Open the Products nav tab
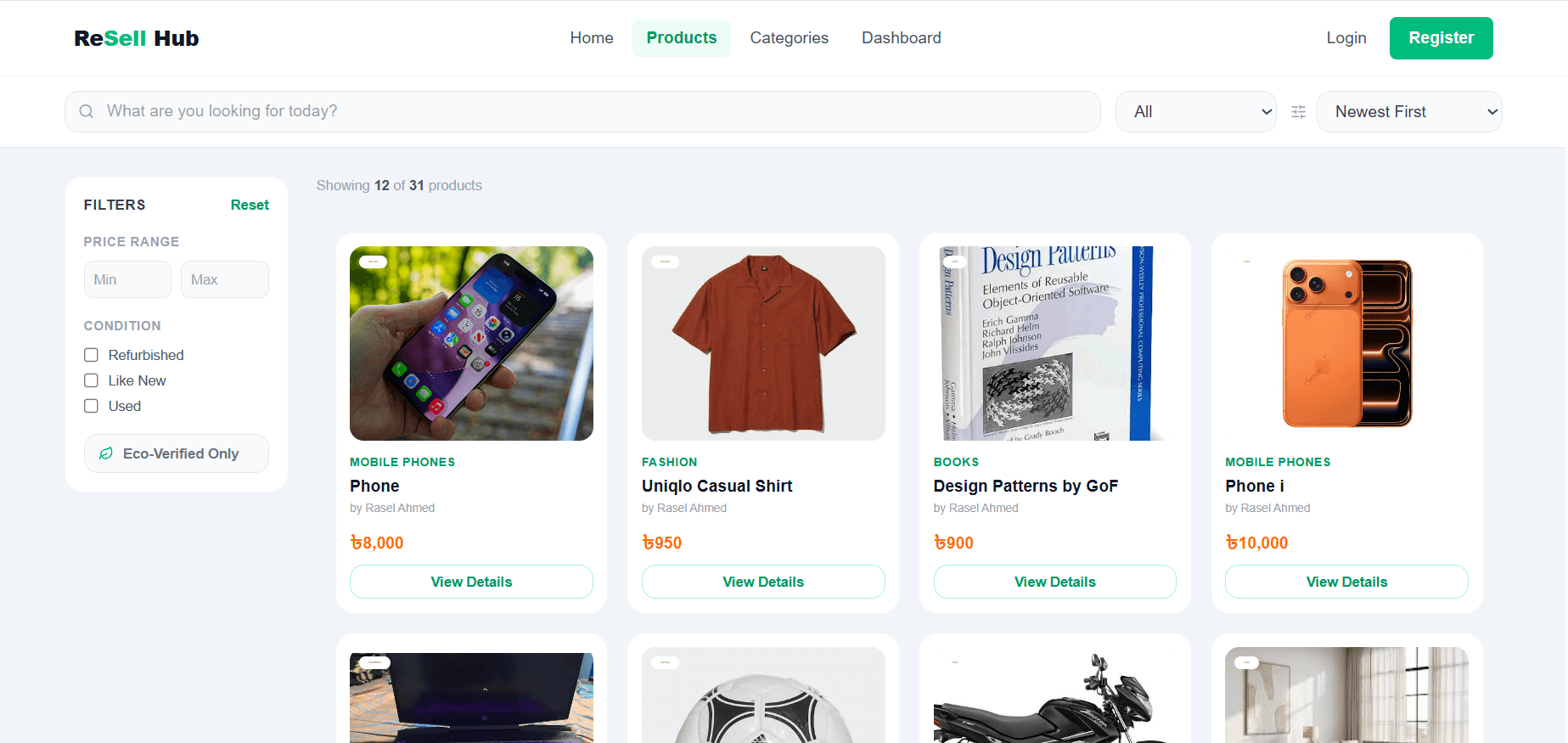The width and height of the screenshot is (1568, 743). coord(682,38)
